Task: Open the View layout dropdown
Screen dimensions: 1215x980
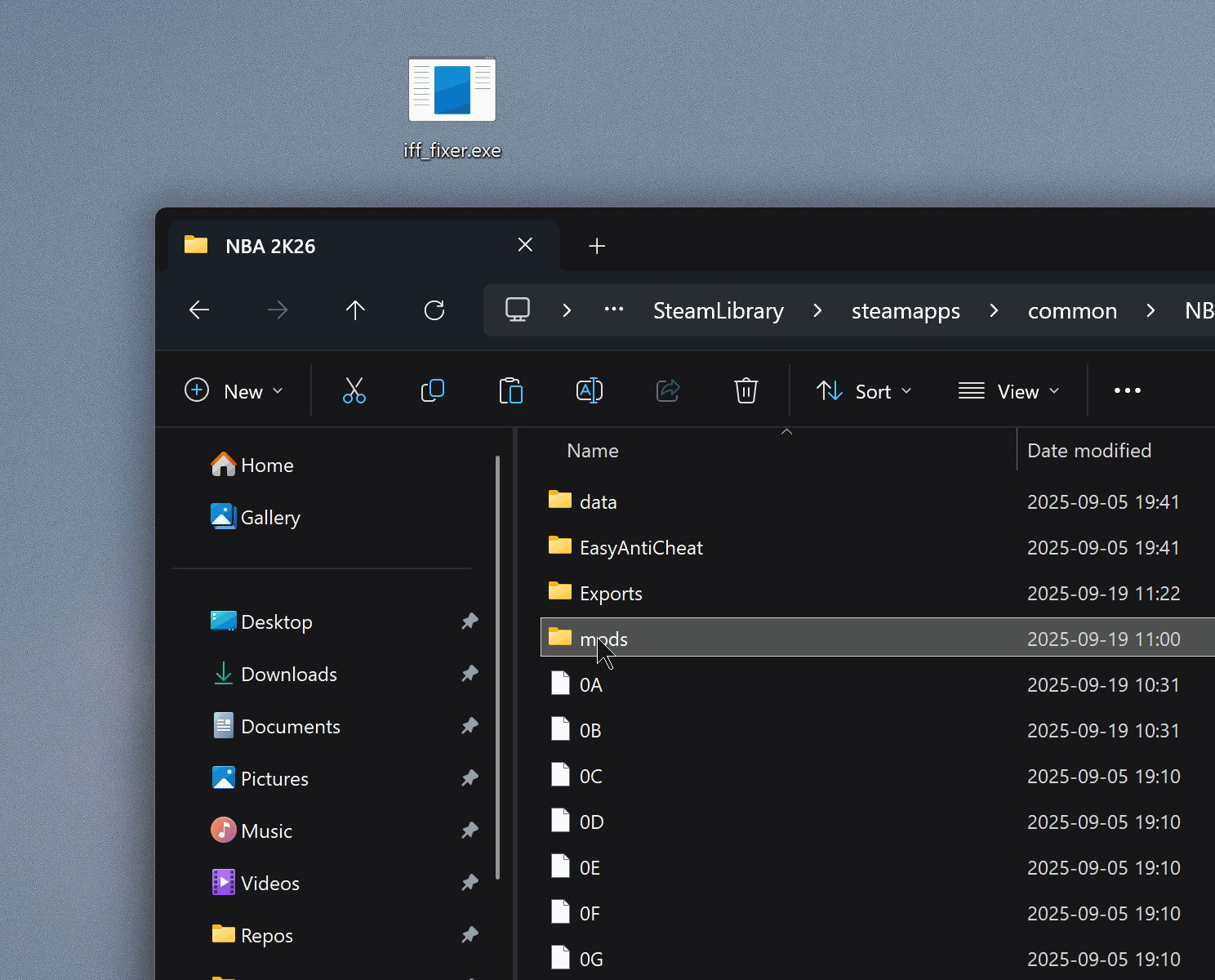Action: pyautogui.click(x=1008, y=391)
